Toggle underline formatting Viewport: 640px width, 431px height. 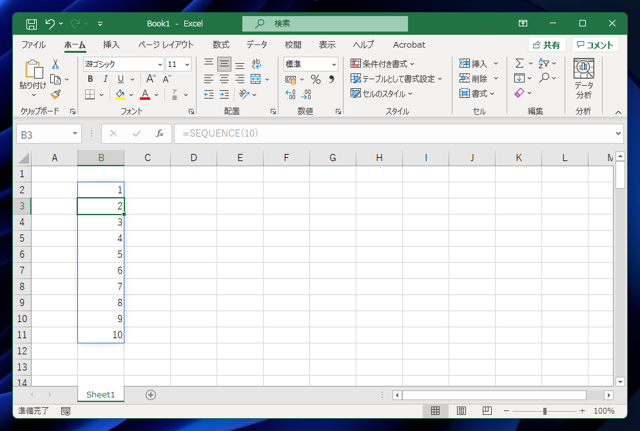point(120,79)
